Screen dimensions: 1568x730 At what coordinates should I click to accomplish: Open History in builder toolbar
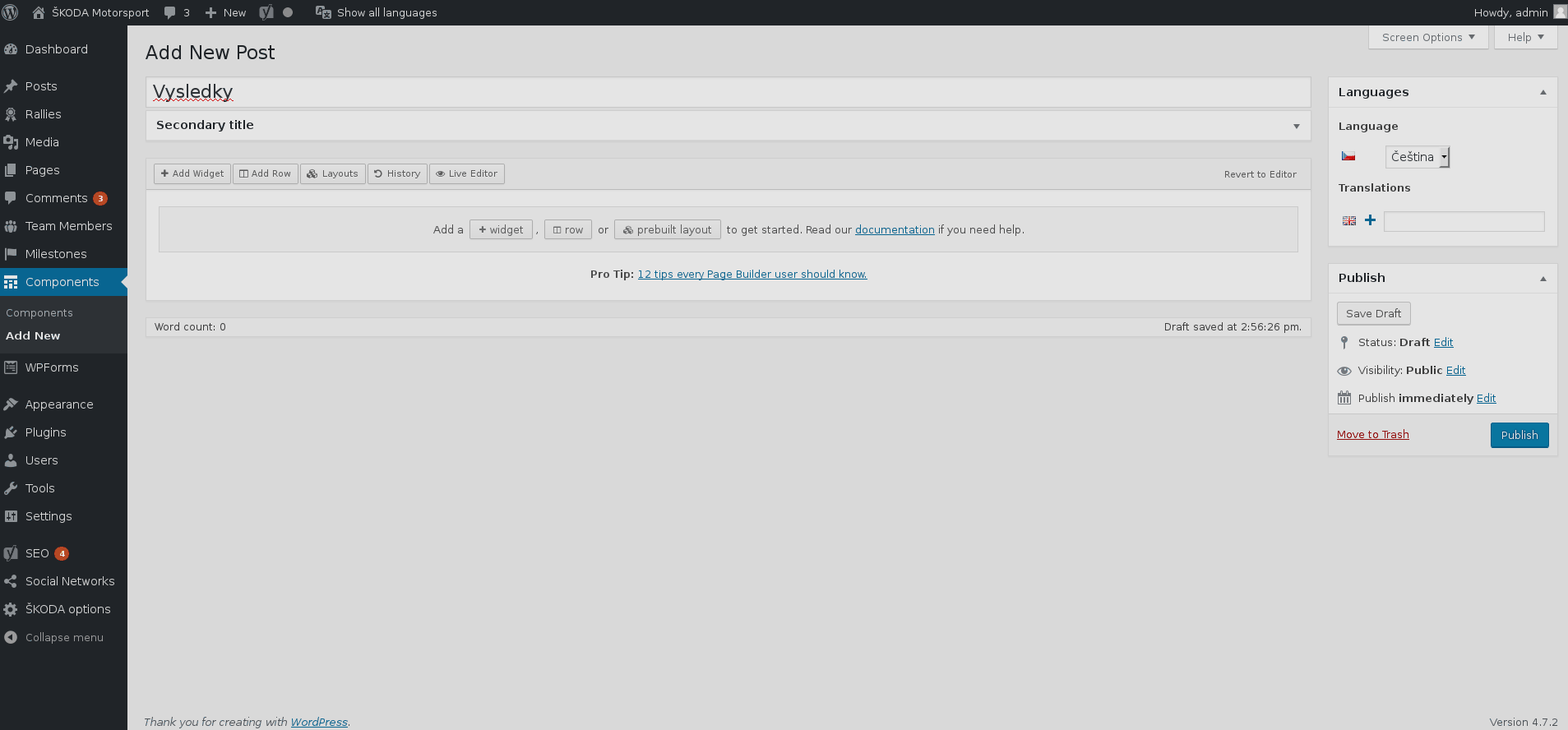[x=397, y=173]
